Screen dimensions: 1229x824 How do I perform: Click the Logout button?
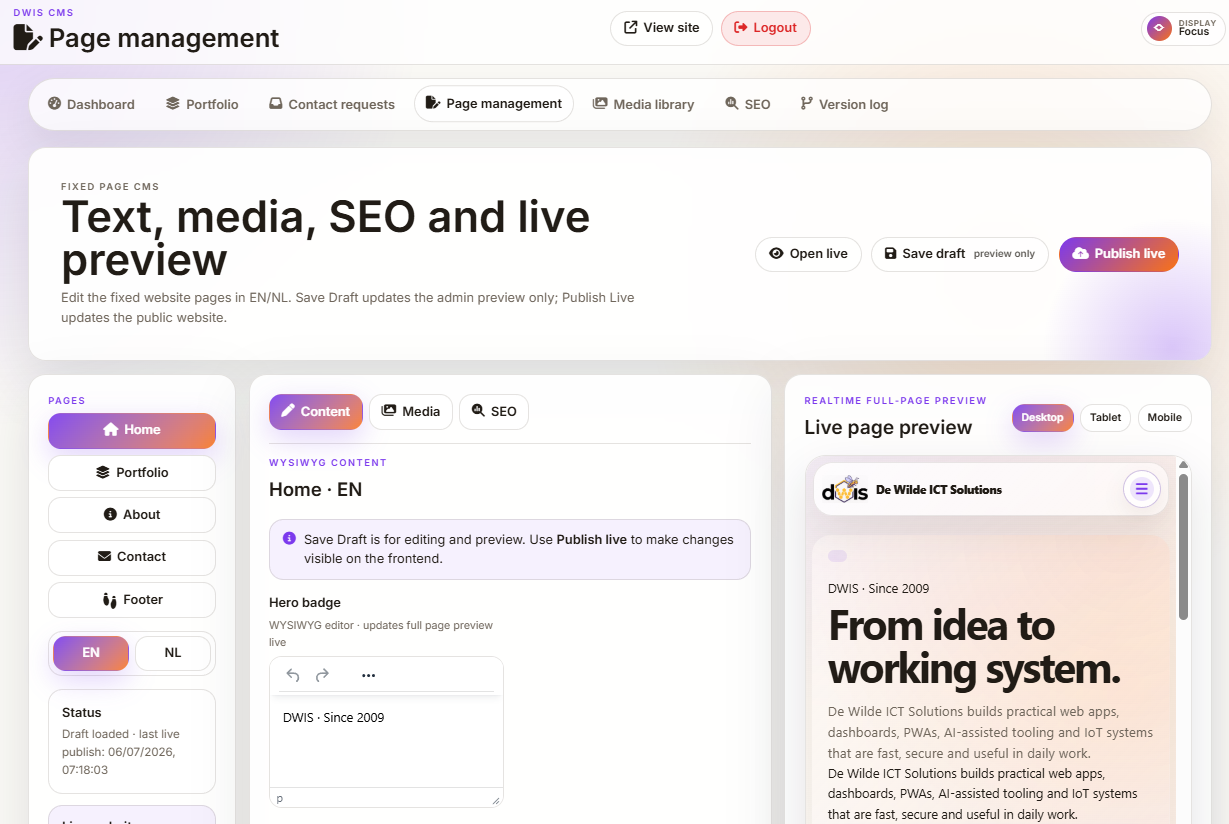point(766,28)
